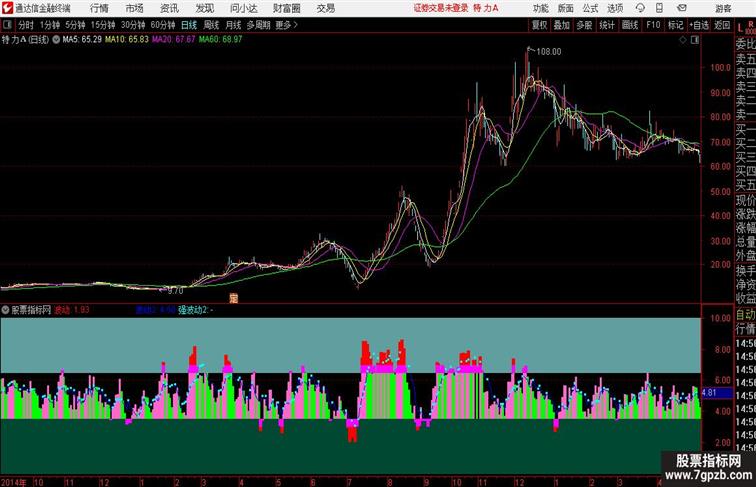Toggle the left panel layout icon
This screenshot has height=487, width=756.
point(7,25)
